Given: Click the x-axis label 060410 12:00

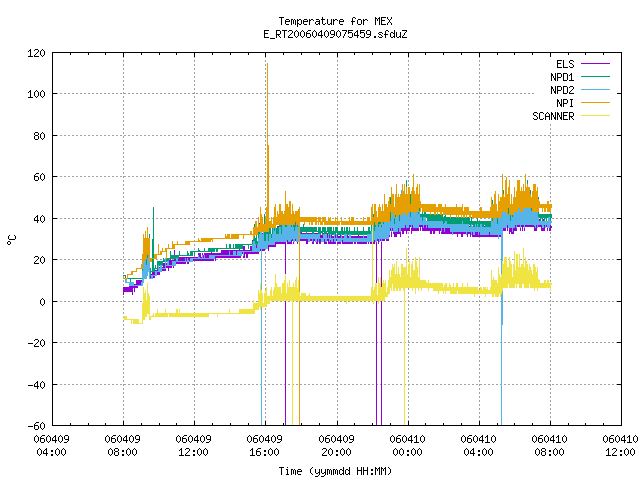Looking at the screenshot, I should [620, 446].
